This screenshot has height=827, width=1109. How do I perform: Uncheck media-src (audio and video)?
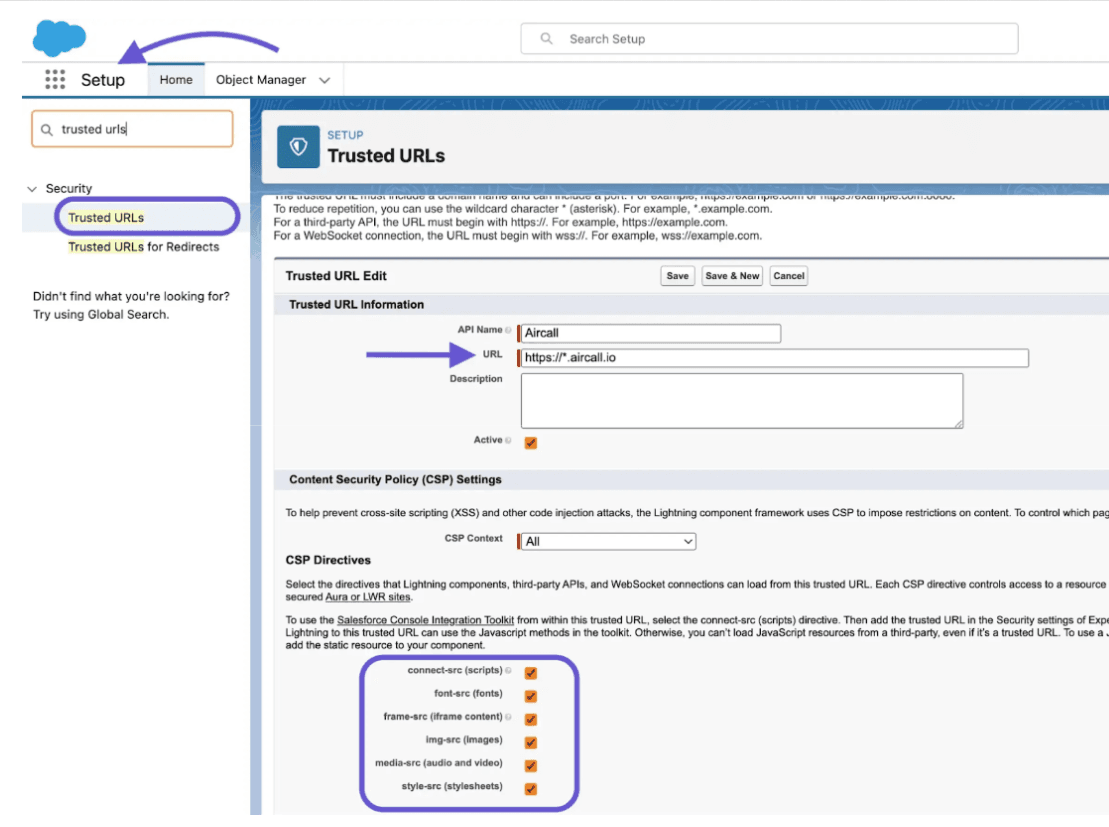pos(530,765)
